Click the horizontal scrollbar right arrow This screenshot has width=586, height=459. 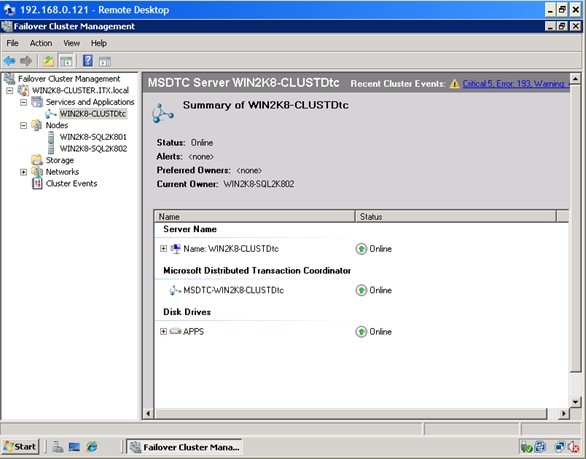pos(564,413)
